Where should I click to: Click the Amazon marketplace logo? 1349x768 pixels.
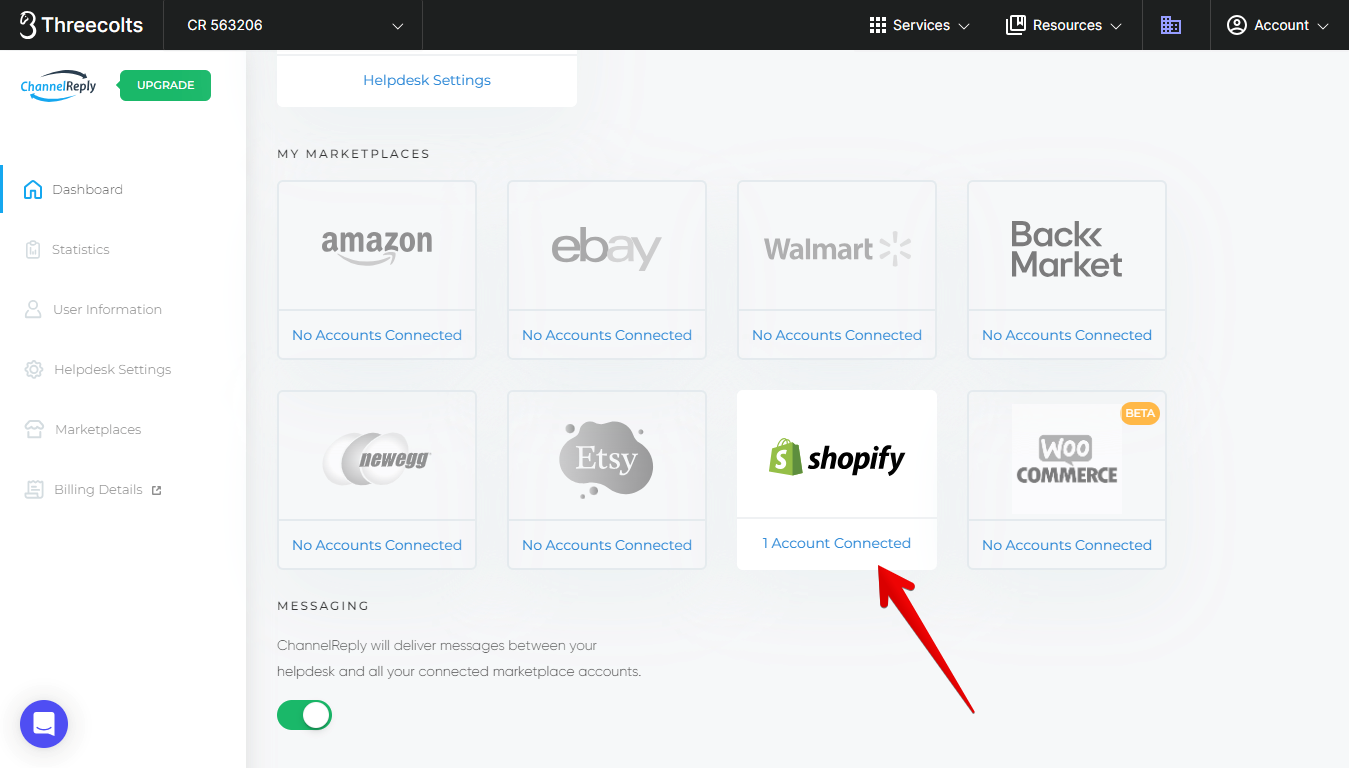click(x=377, y=246)
